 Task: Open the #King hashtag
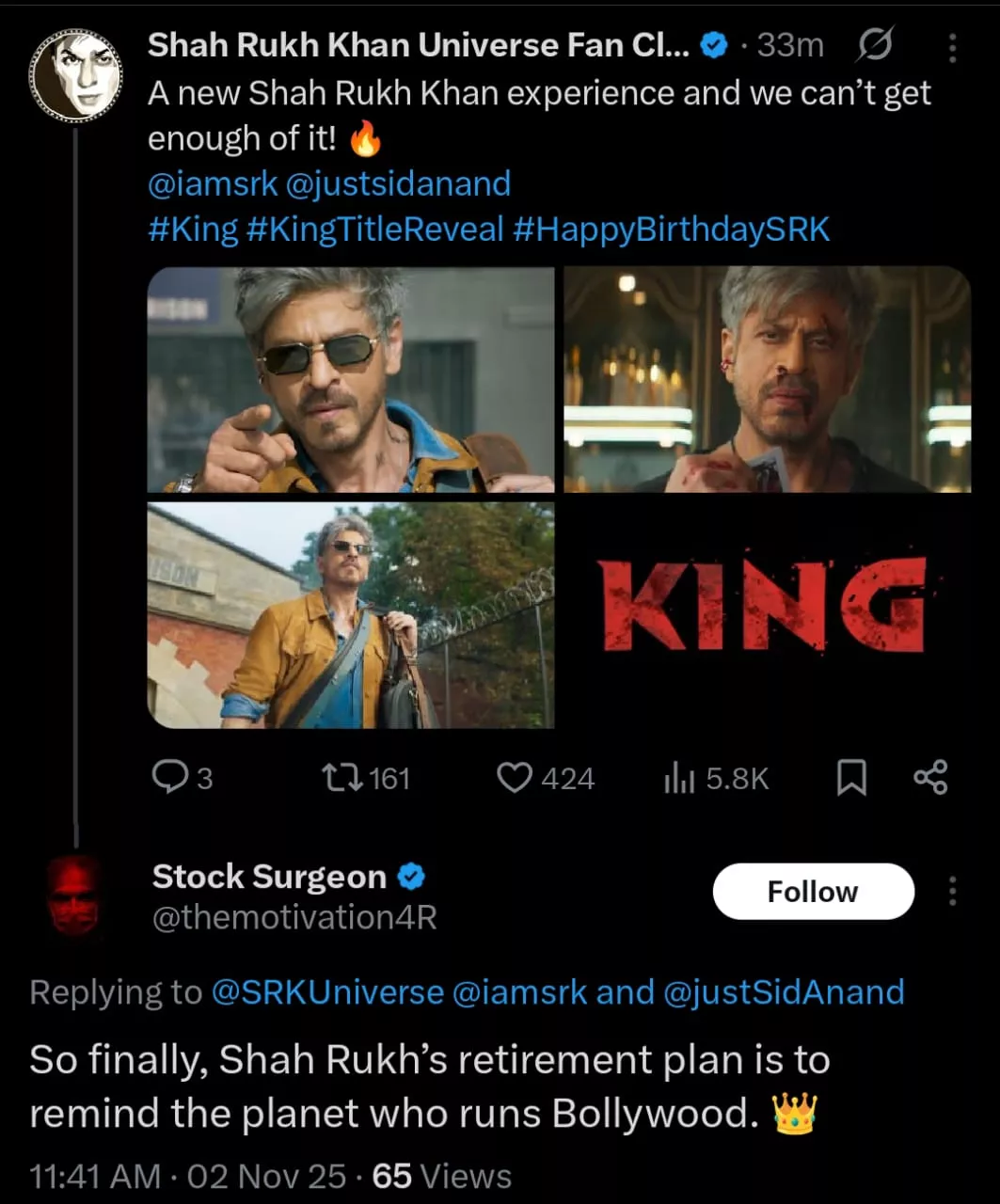pos(193,229)
